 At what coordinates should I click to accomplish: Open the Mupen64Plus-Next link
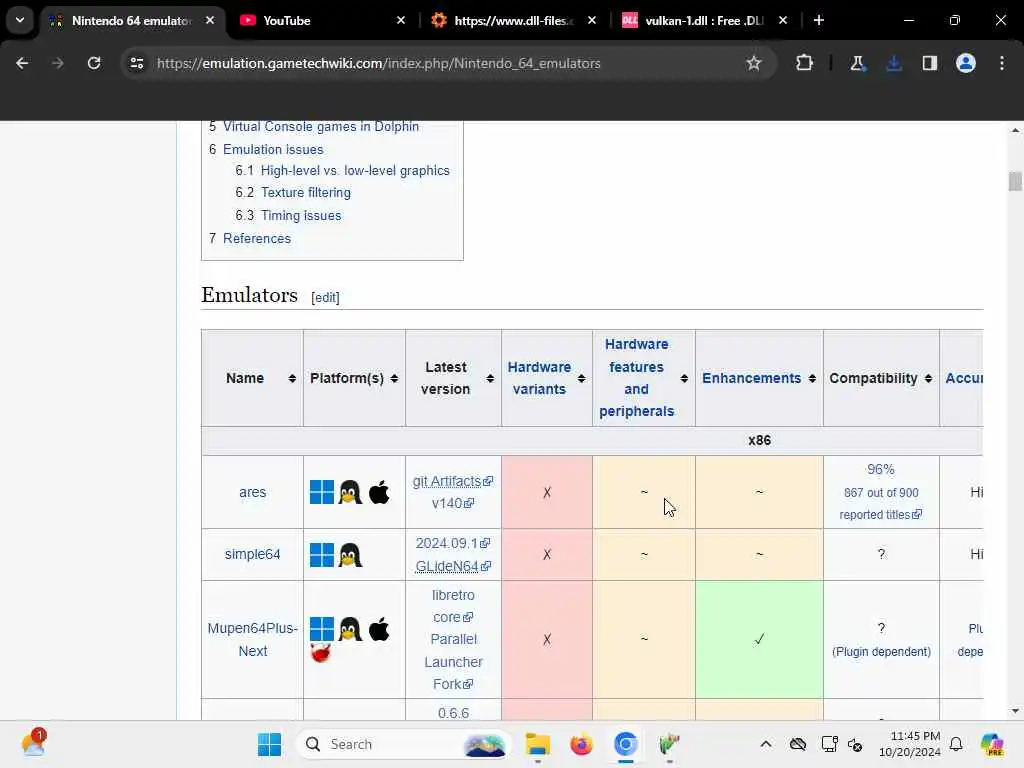(252, 639)
